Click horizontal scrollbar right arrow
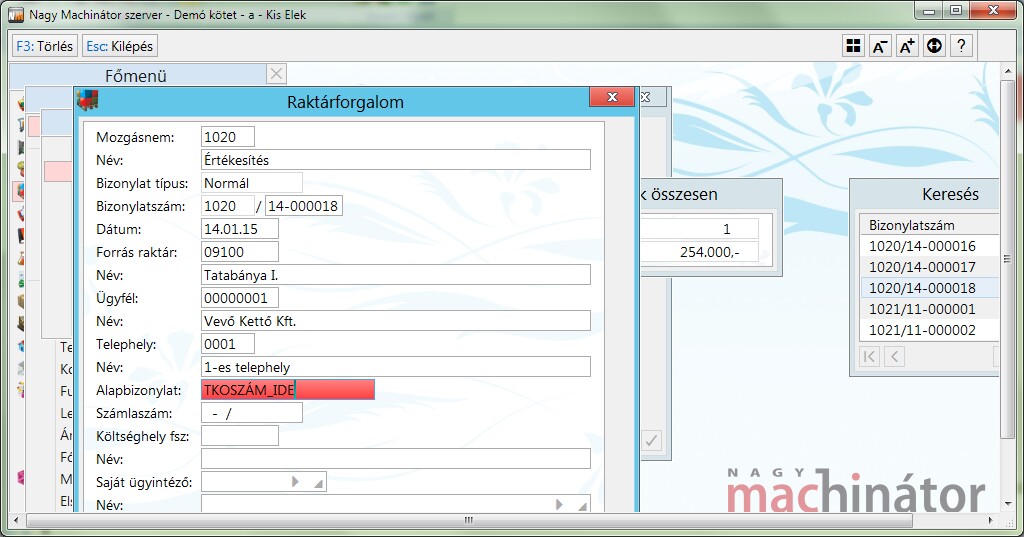This screenshot has width=1024, height=537. (991, 521)
